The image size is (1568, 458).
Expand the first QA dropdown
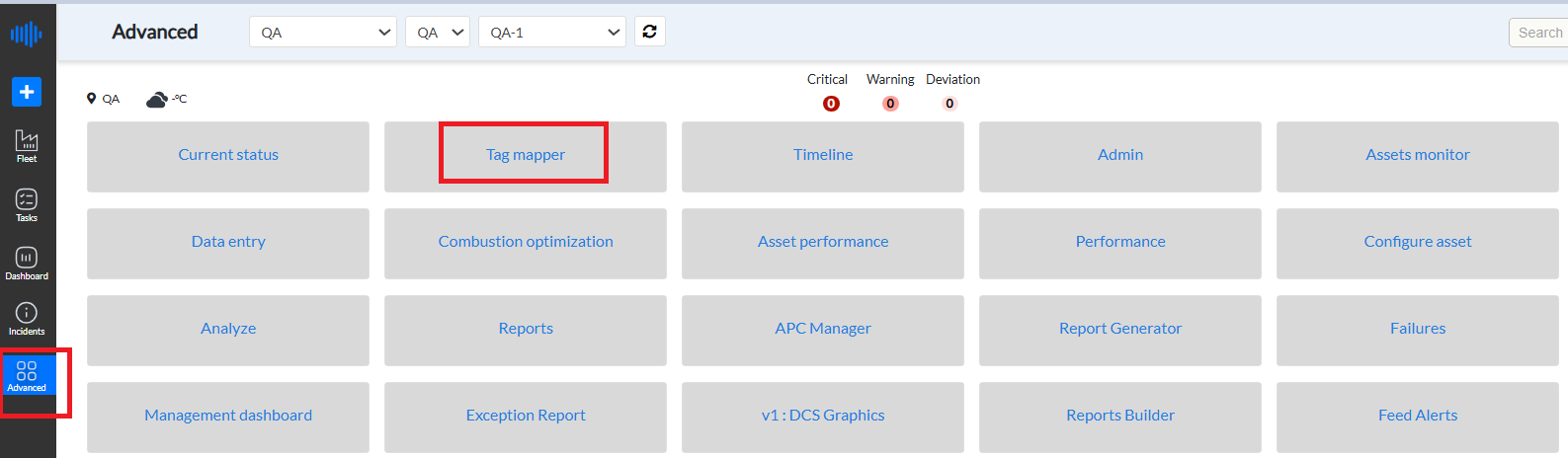coord(323,33)
